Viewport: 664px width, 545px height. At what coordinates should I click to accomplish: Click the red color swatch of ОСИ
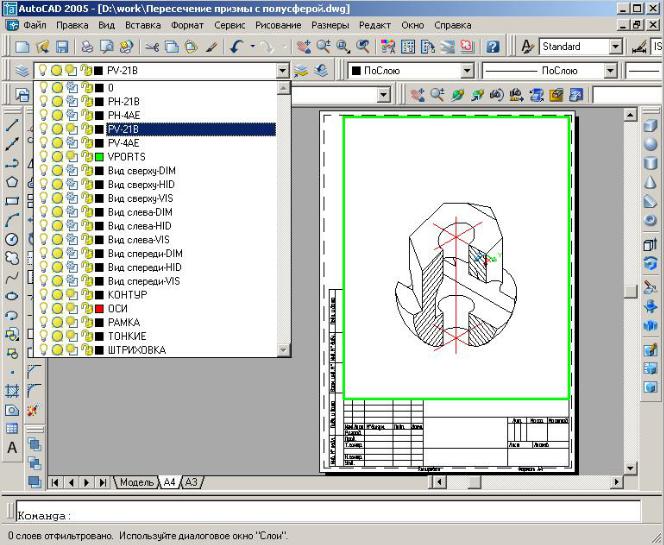[x=100, y=309]
